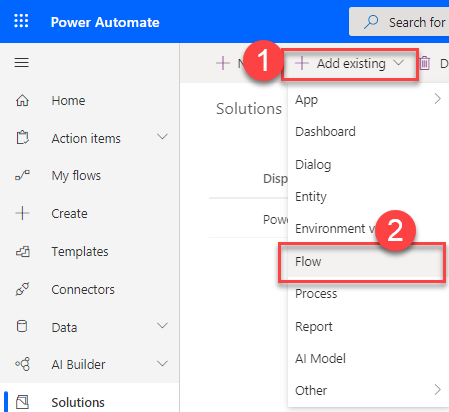Click the Solutions icon in sidebar
The height and width of the screenshot is (412, 449).
[22, 402]
